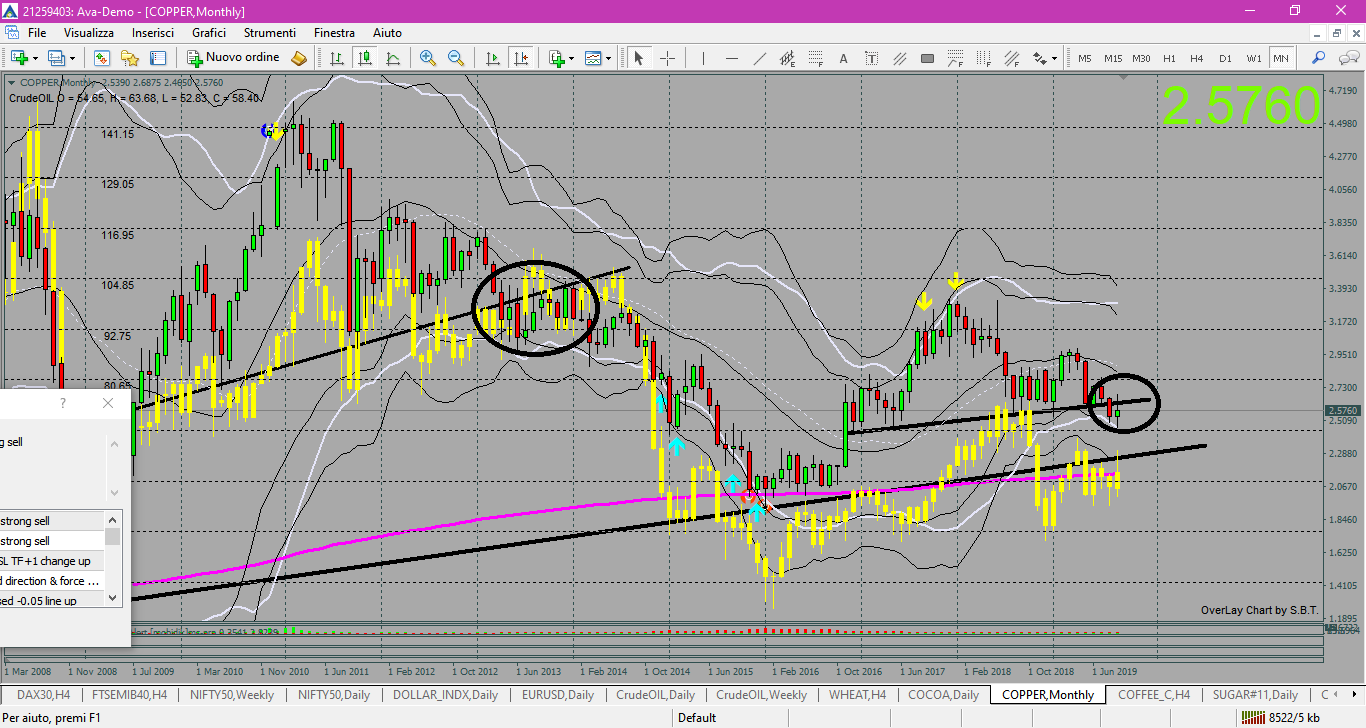Image resolution: width=1366 pixels, height=728 pixels.
Task: Select the trendline drawing tool
Action: tap(759, 58)
